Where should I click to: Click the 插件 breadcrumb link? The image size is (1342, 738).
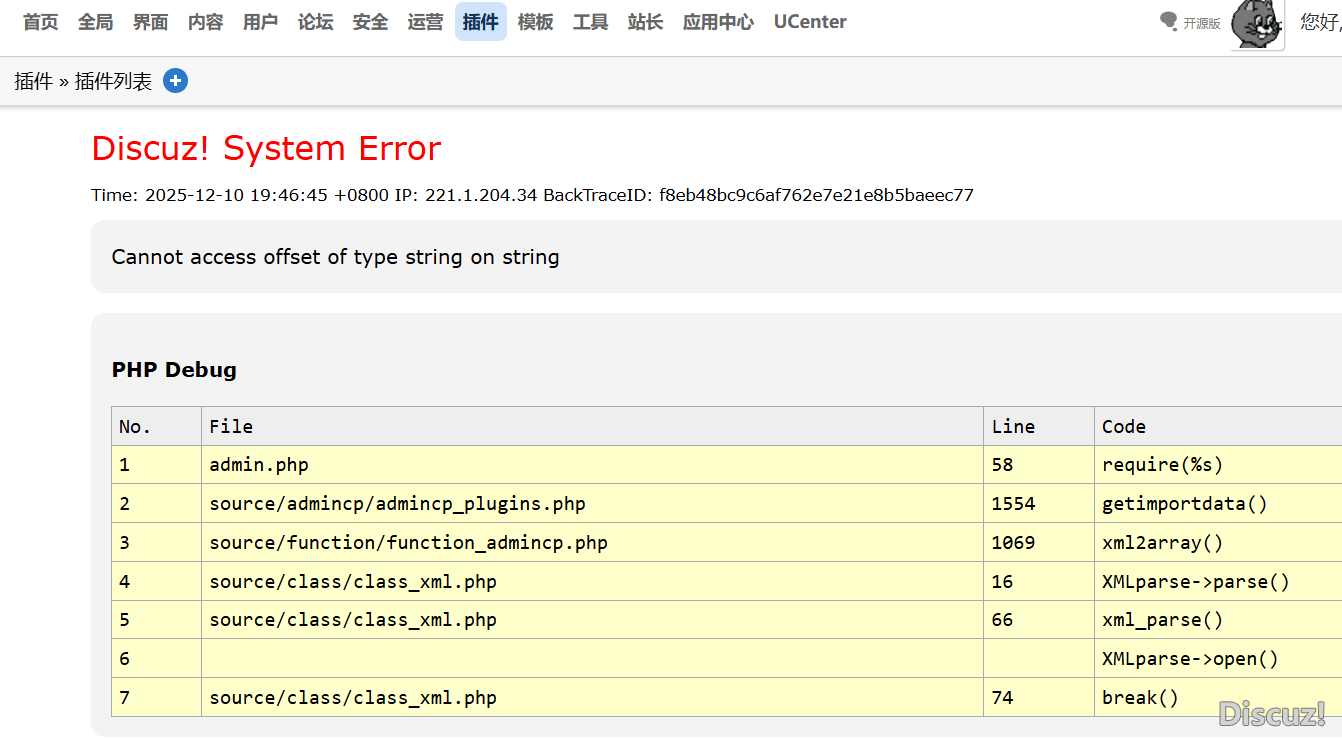(x=33, y=82)
